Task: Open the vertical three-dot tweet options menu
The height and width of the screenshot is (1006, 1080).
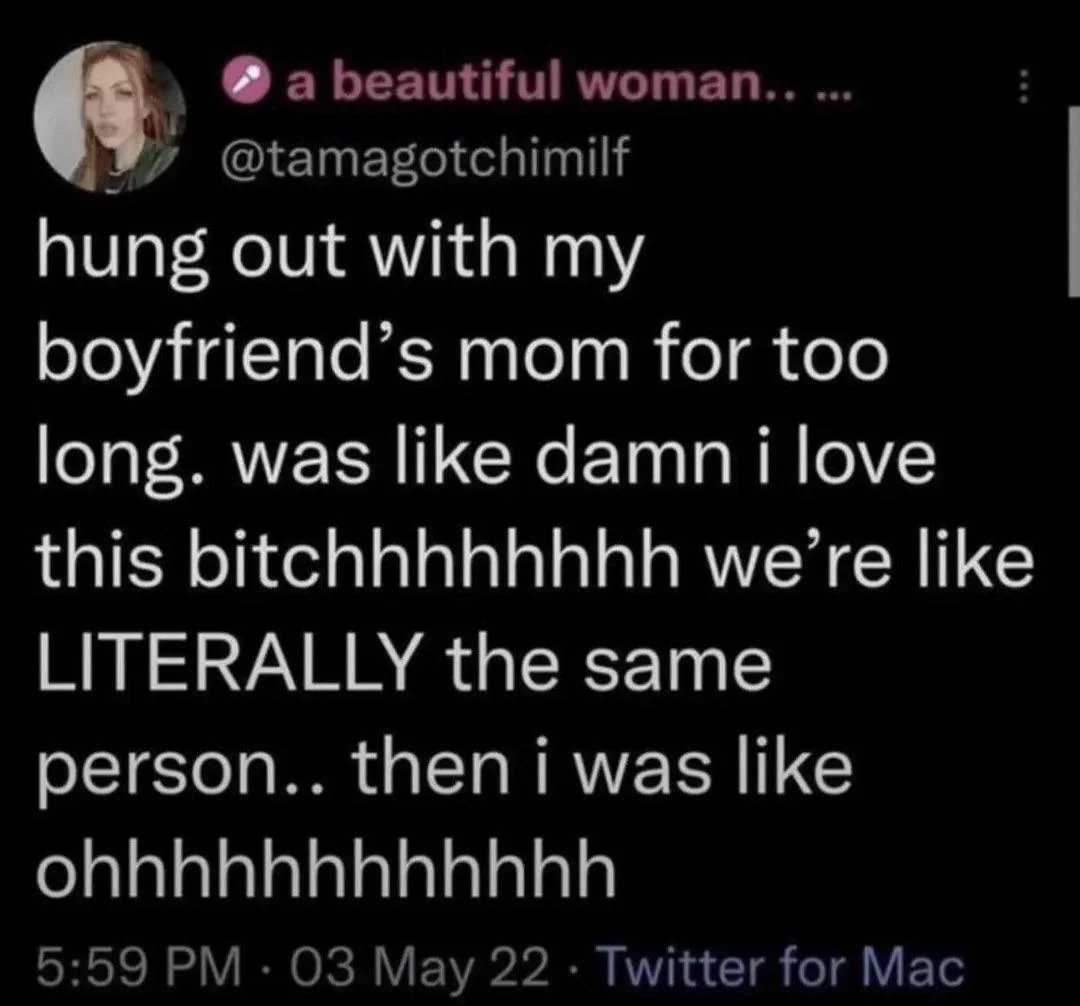Action: pos(1024,86)
